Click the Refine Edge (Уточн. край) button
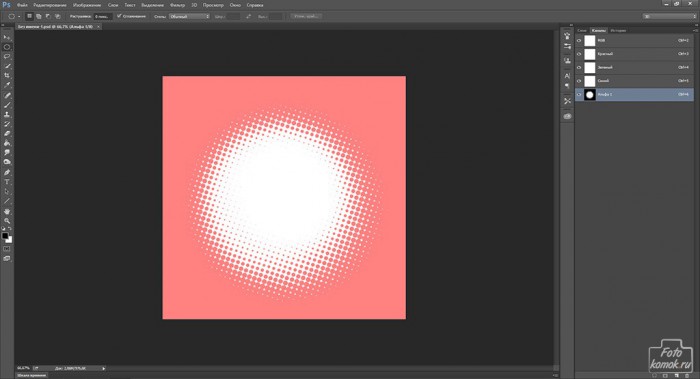Screen dimensions: 700x379 pyautogui.click(x=306, y=17)
